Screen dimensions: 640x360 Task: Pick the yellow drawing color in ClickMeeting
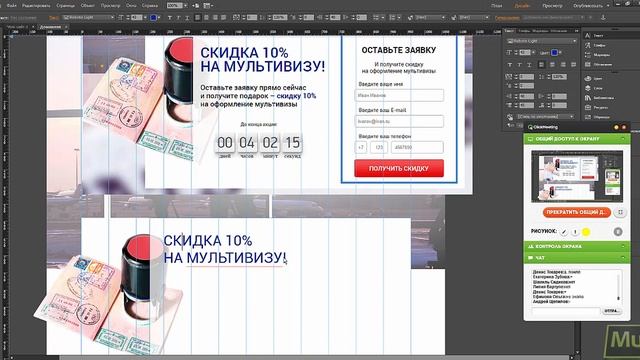click(x=586, y=232)
